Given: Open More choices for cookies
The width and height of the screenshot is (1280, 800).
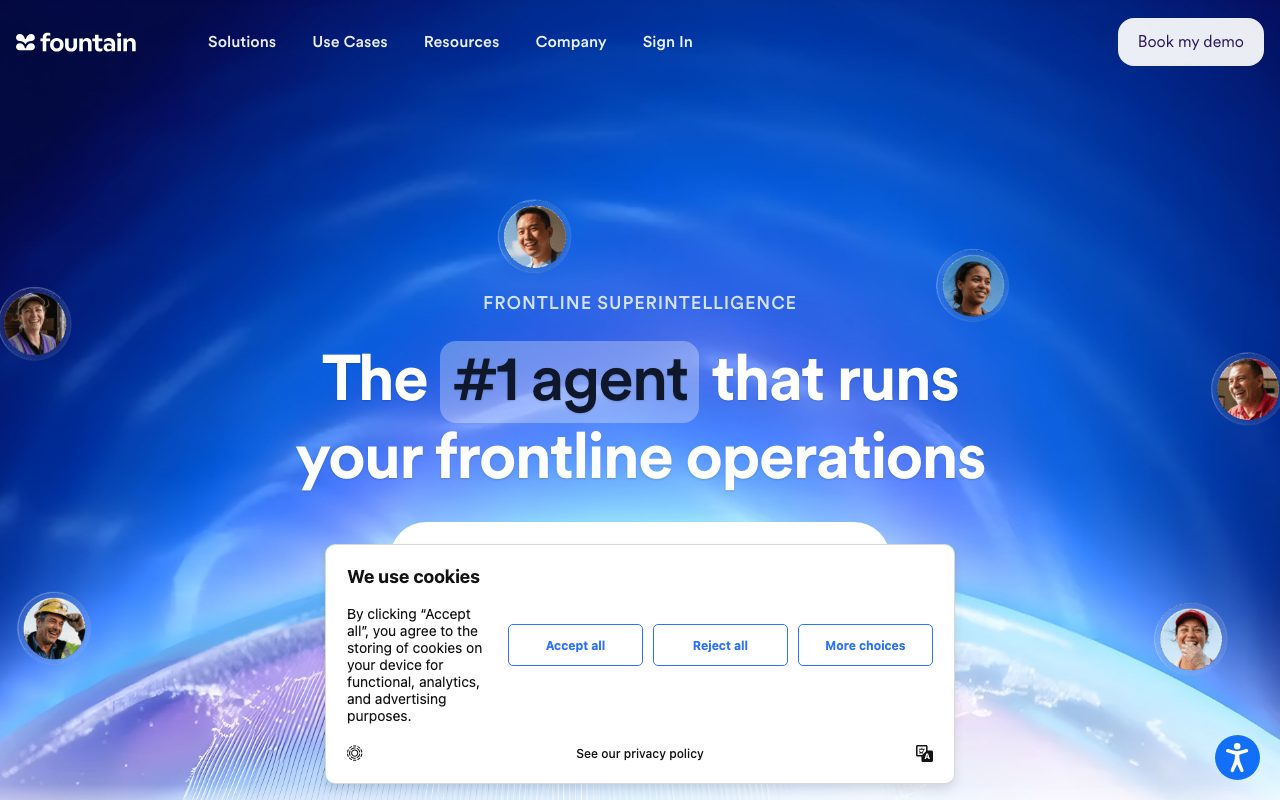Looking at the screenshot, I should [865, 645].
